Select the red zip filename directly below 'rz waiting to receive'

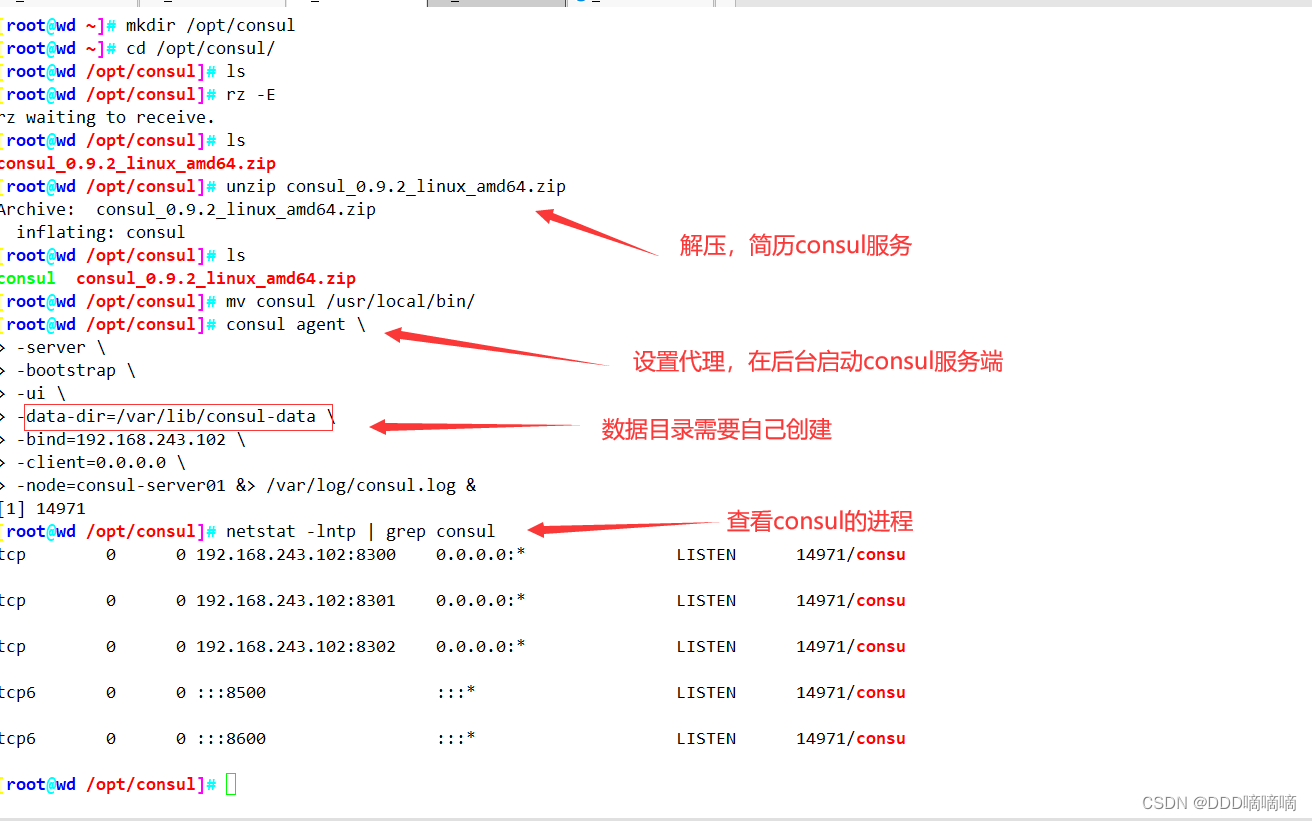point(137,163)
